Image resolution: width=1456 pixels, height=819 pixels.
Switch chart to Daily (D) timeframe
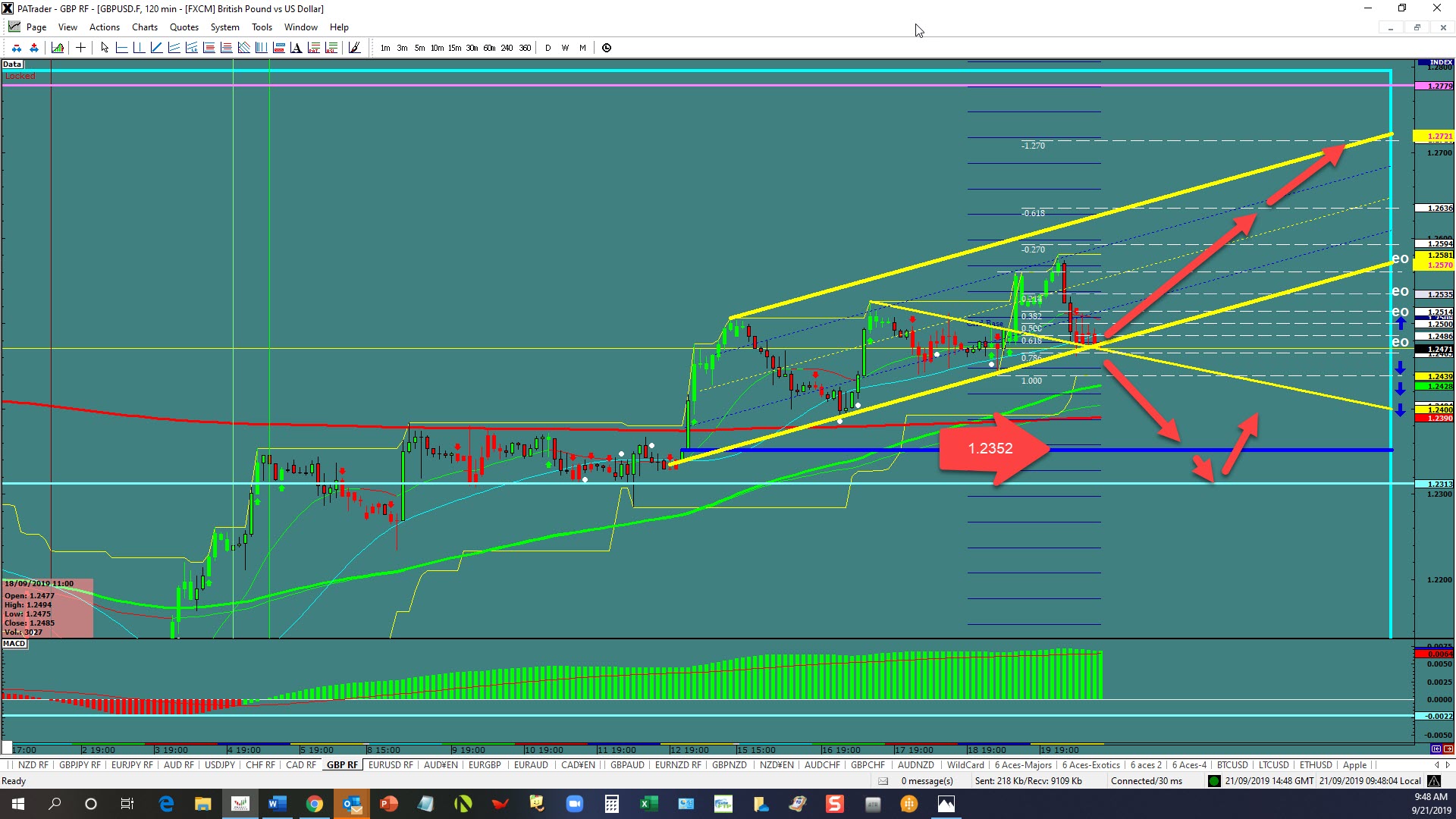pos(548,48)
